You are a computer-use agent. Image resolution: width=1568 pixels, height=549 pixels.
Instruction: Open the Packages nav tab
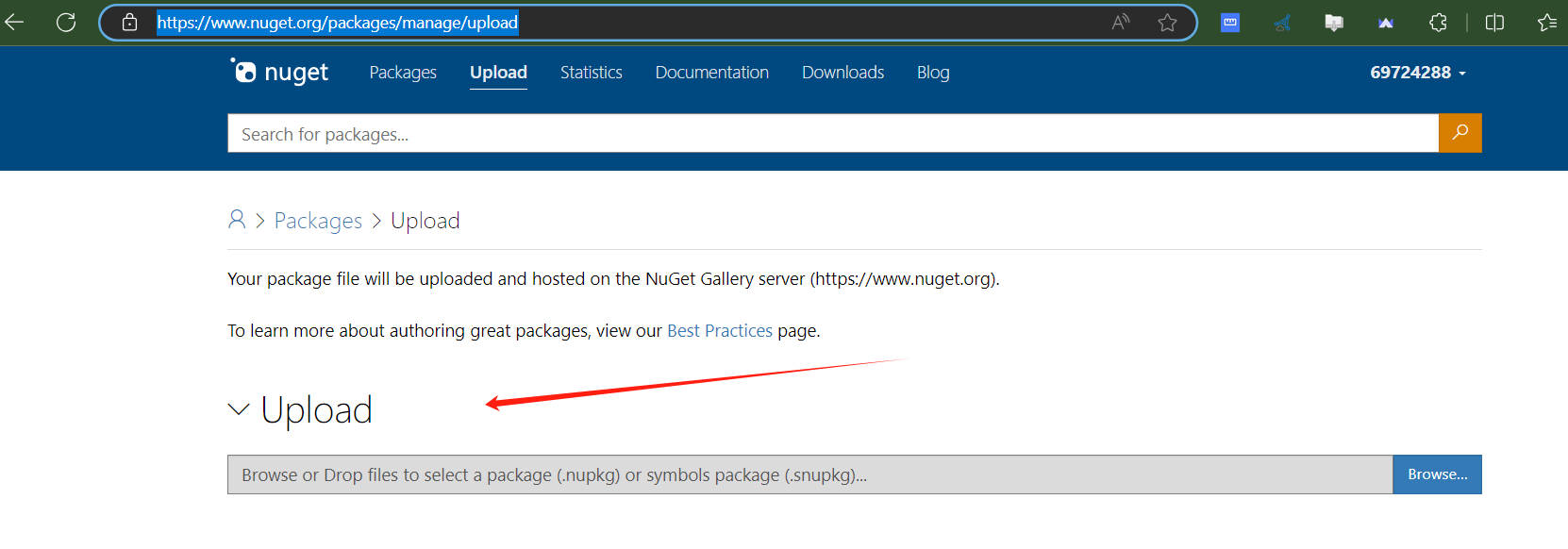click(403, 73)
